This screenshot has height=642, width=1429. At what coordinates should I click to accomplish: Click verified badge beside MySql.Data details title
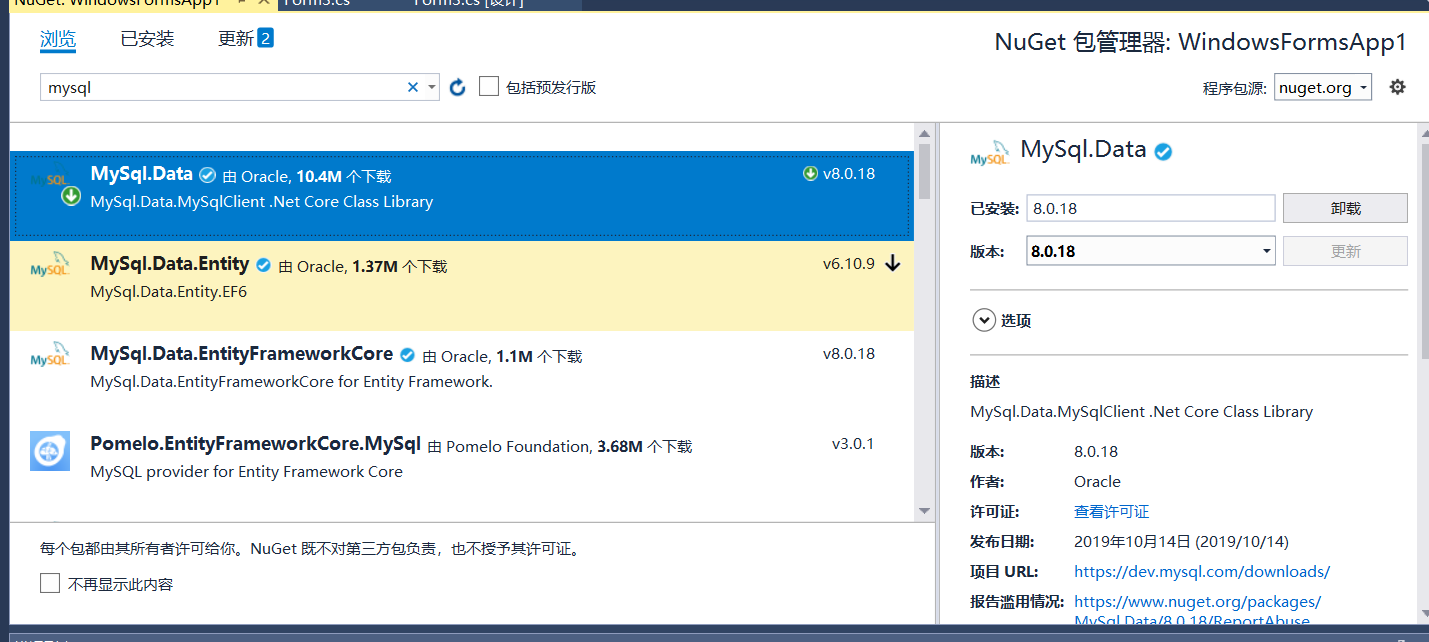(1163, 152)
